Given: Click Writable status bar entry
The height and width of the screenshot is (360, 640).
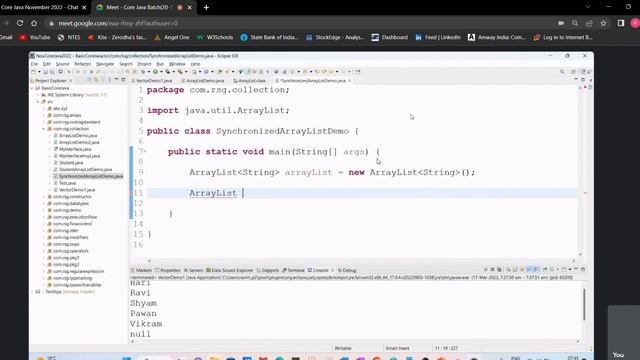Looking at the screenshot, I should [x=343, y=348].
